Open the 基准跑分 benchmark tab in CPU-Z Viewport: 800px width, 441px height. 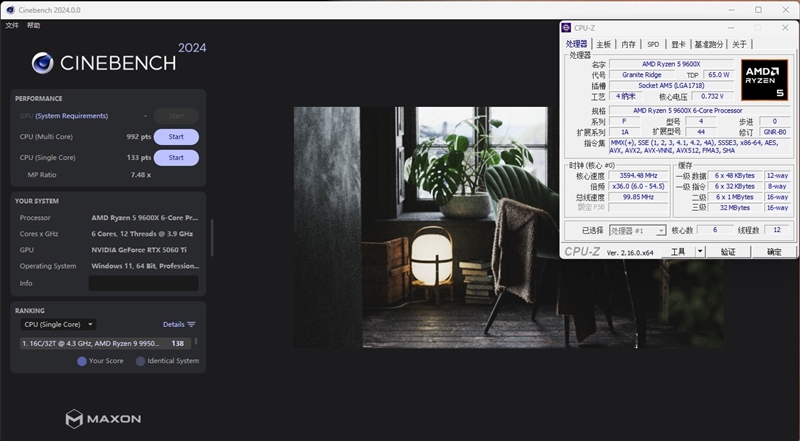(x=709, y=44)
